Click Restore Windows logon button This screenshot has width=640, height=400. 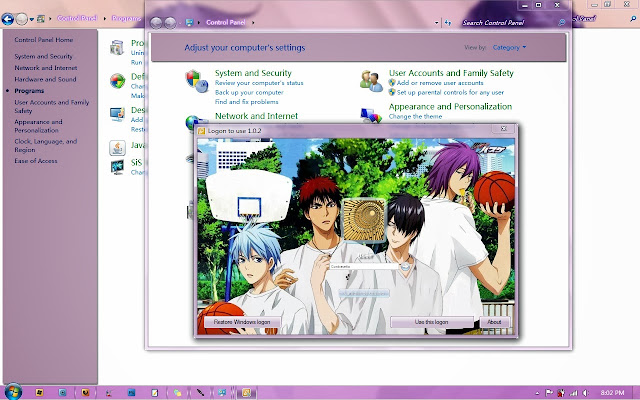[x=242, y=322]
